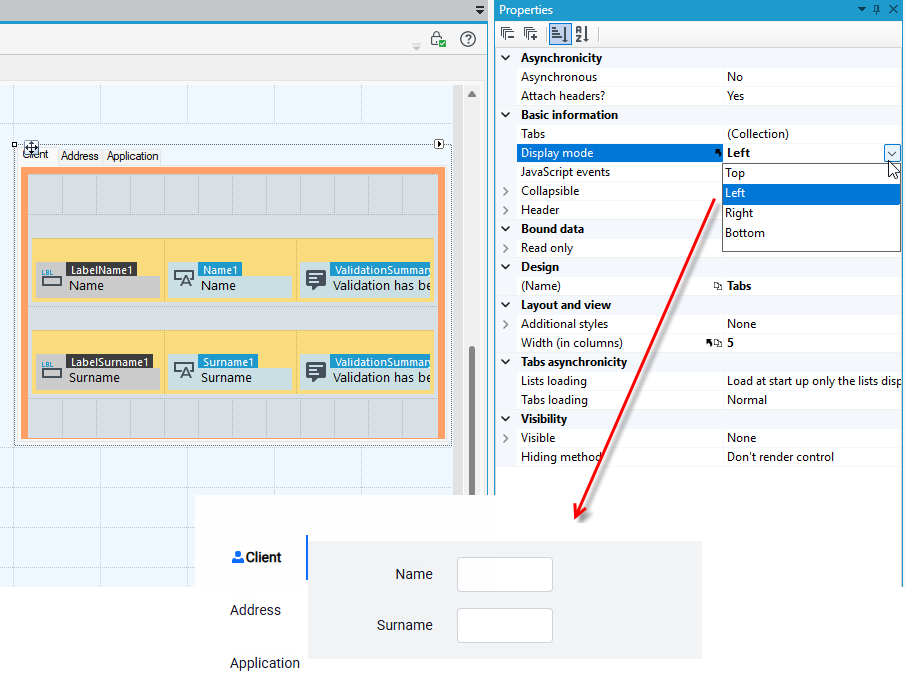Choose Right in Display mode list
Viewport: 905px width, 691px height.
[x=811, y=213]
